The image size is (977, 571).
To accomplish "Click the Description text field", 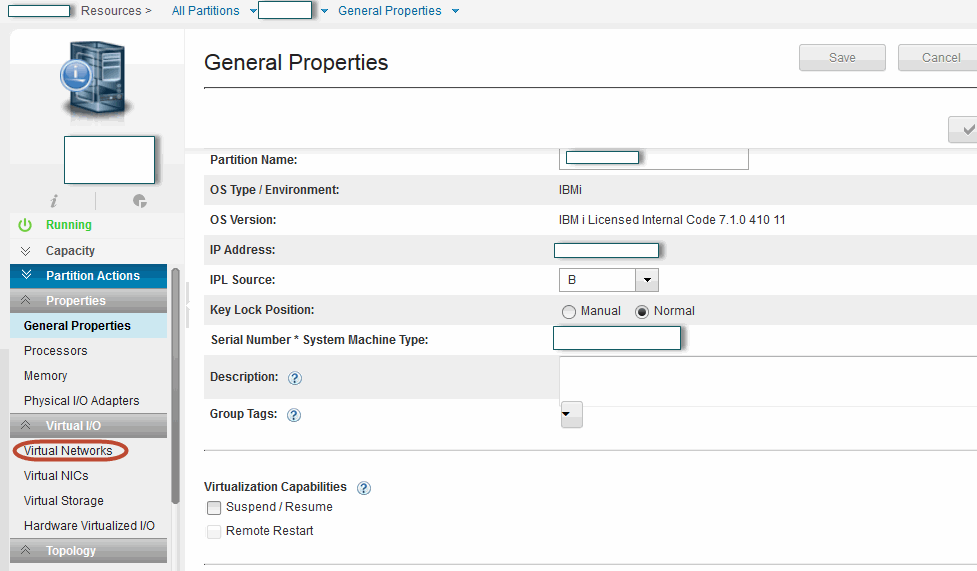I will click(x=766, y=377).
